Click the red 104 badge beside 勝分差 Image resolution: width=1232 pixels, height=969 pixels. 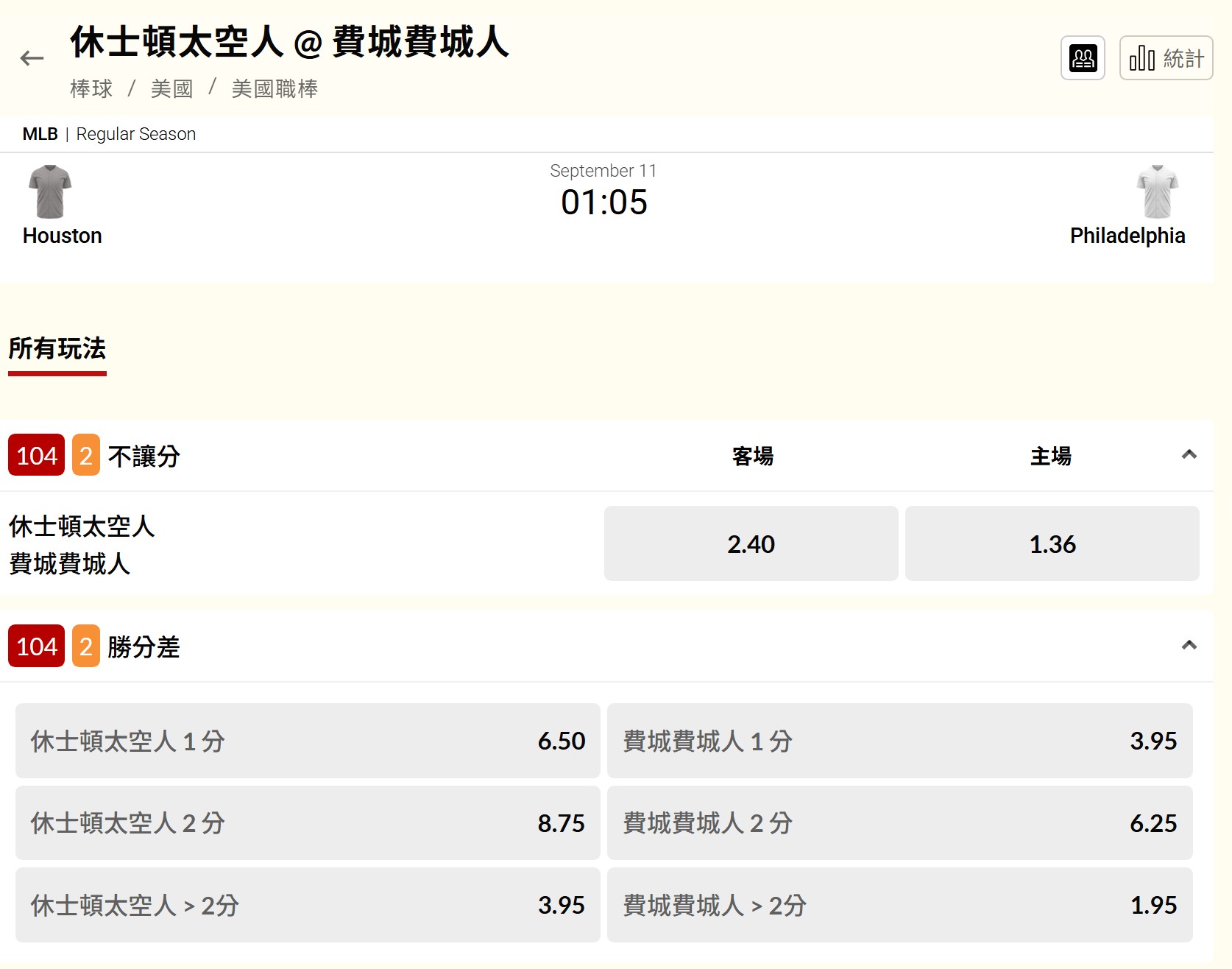click(x=37, y=646)
